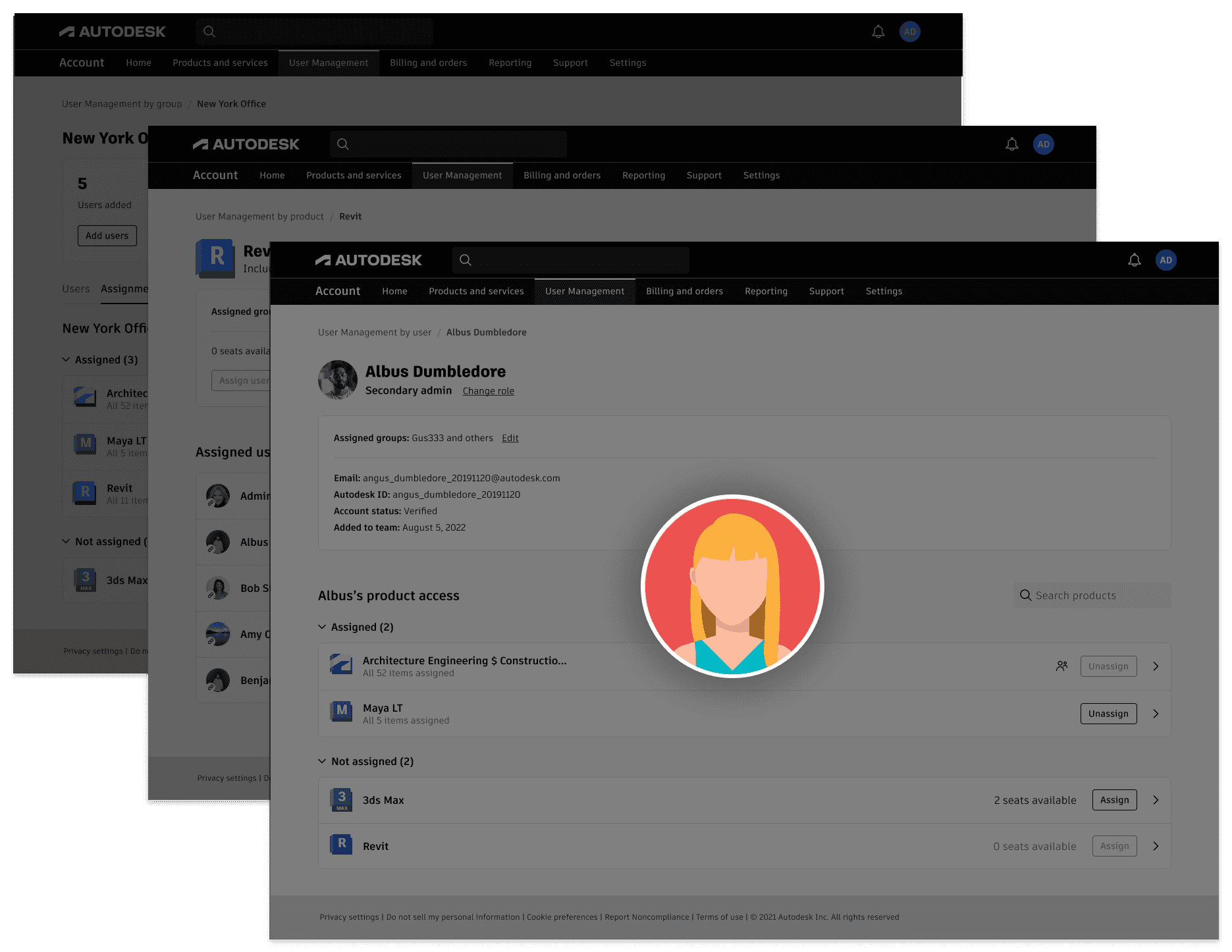Focus the search bar in back window

[x=314, y=32]
